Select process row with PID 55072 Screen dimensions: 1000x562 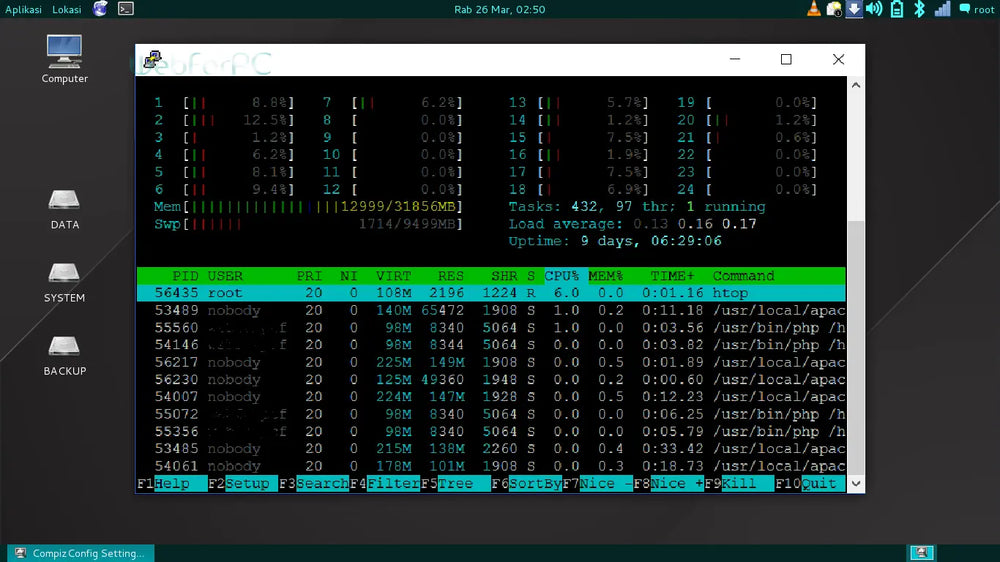[x=491, y=415]
